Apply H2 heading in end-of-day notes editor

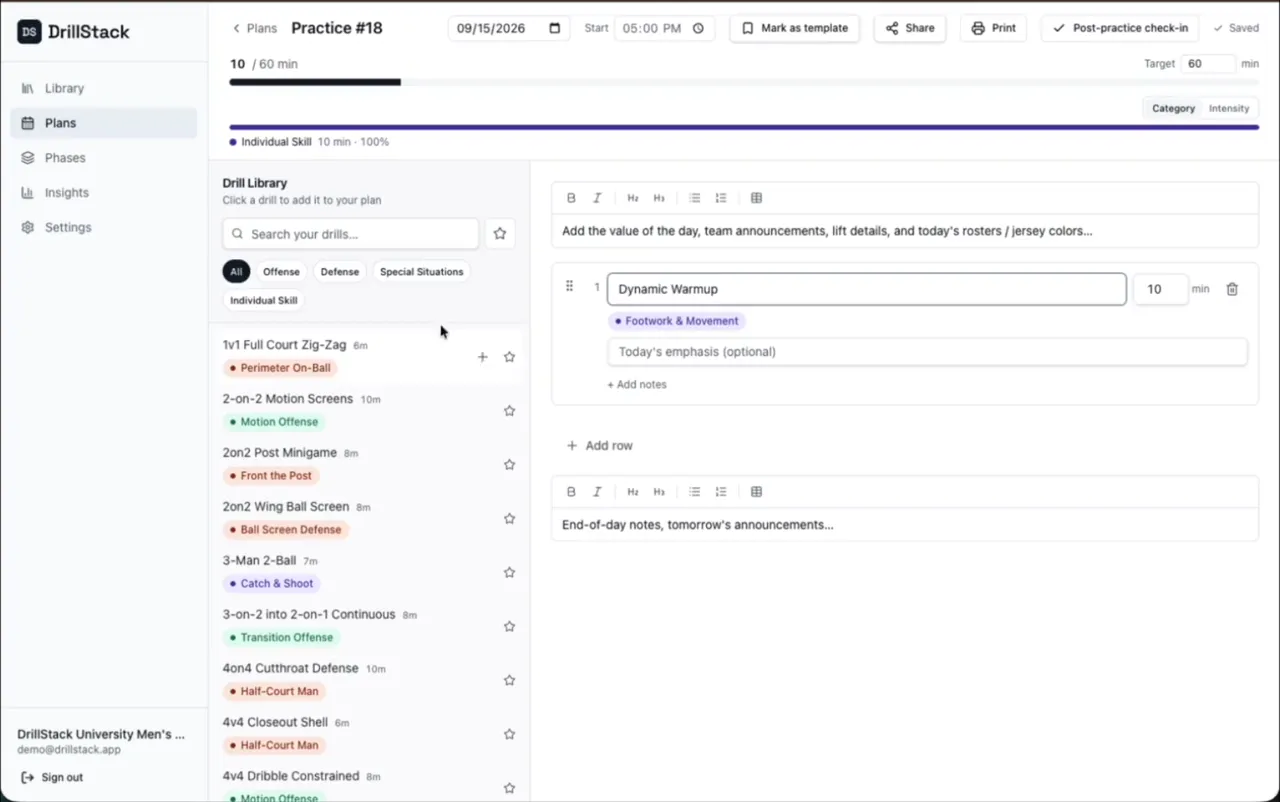[633, 492]
